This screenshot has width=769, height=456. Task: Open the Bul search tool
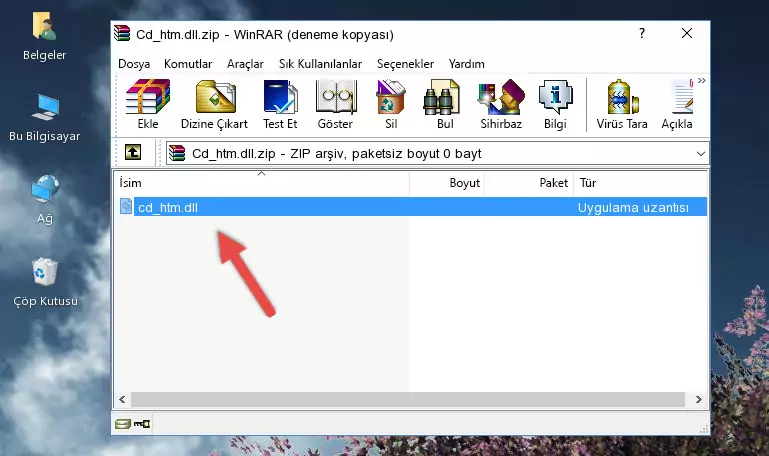[x=445, y=104]
